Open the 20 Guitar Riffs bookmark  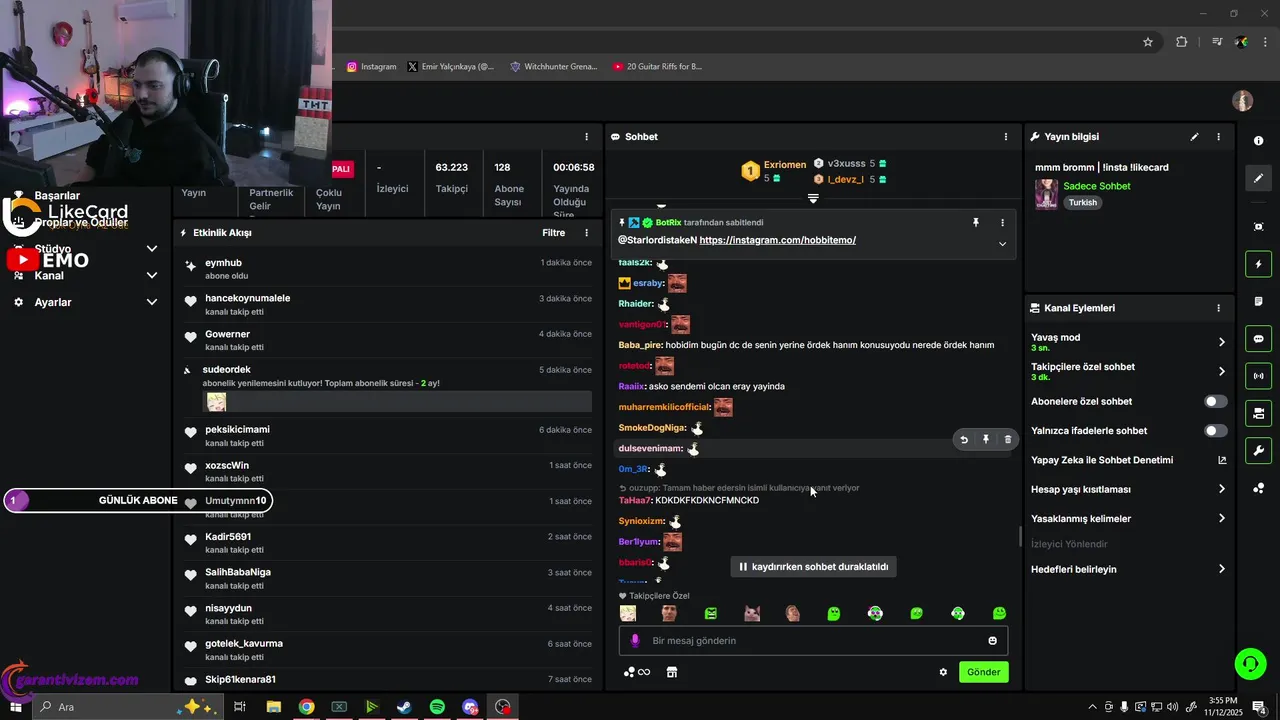(x=655, y=67)
